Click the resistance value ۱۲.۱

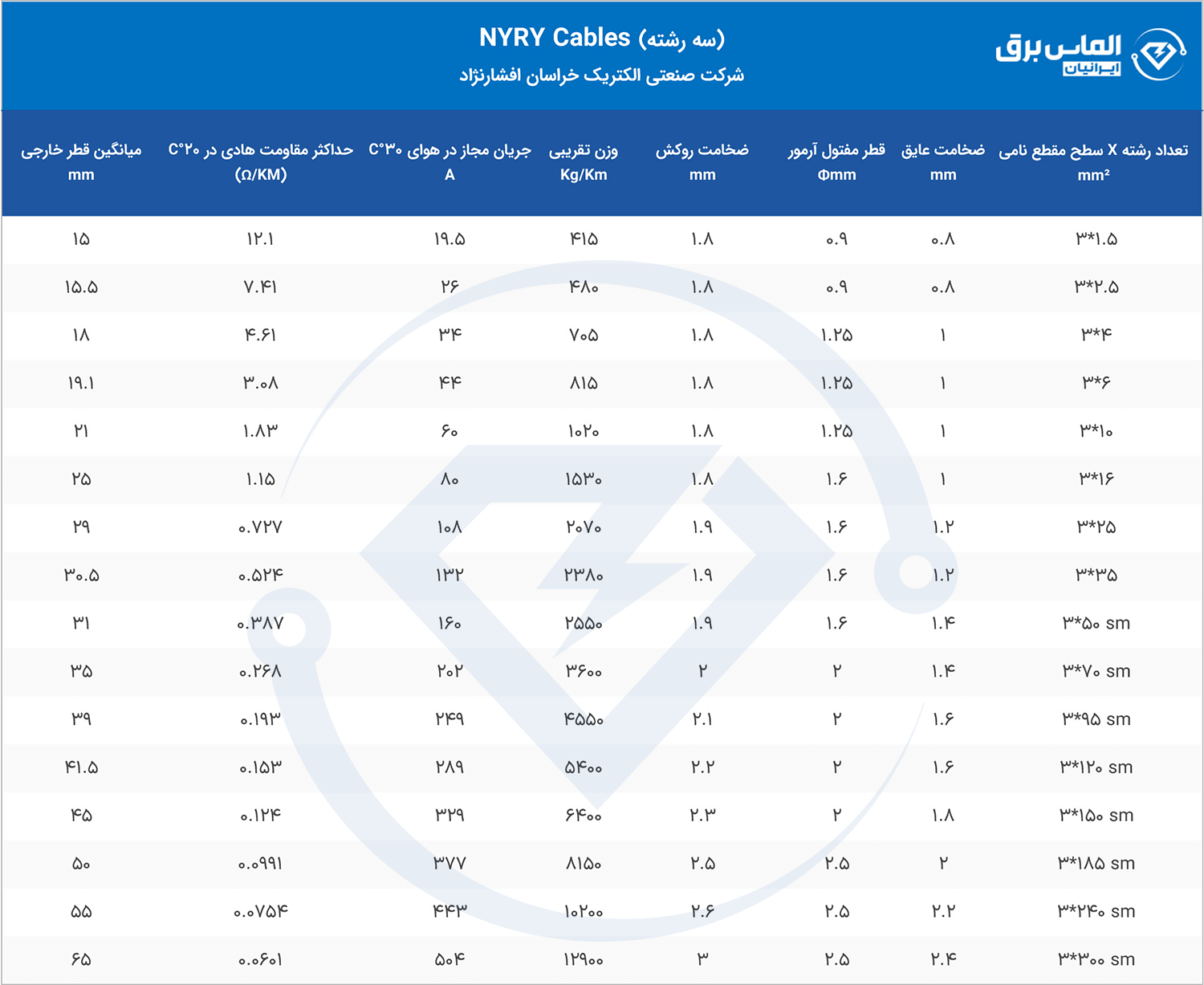point(260,239)
